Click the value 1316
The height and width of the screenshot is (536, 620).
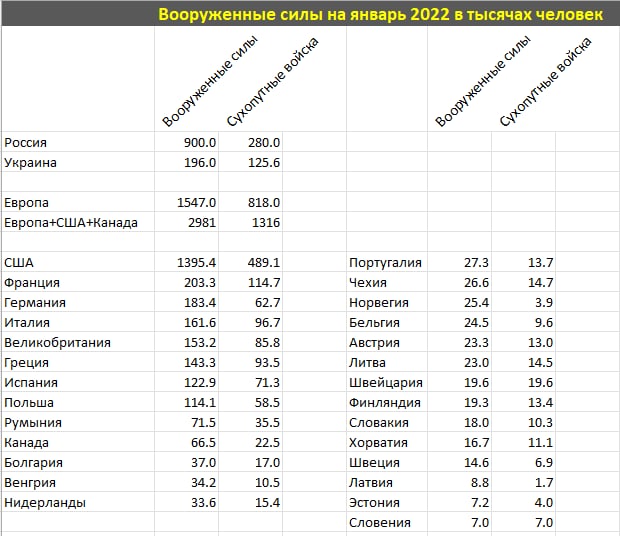pyautogui.click(x=266, y=223)
